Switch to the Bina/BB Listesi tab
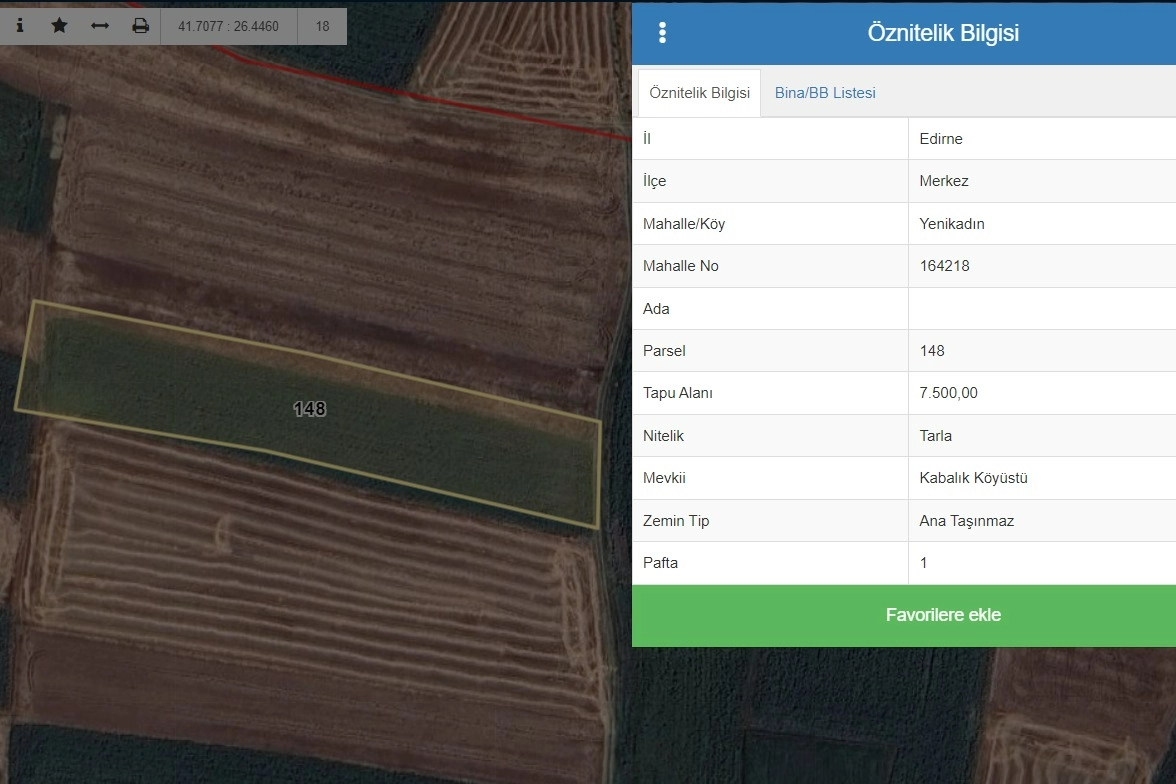Screen dimensions: 1176x784 pyautogui.click(x=825, y=93)
